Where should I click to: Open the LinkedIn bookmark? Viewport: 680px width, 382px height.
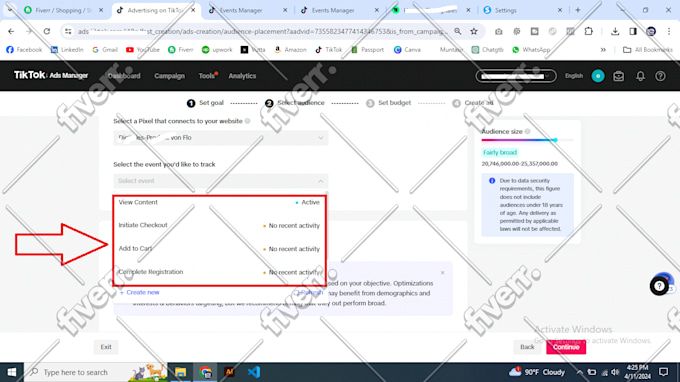67,50
